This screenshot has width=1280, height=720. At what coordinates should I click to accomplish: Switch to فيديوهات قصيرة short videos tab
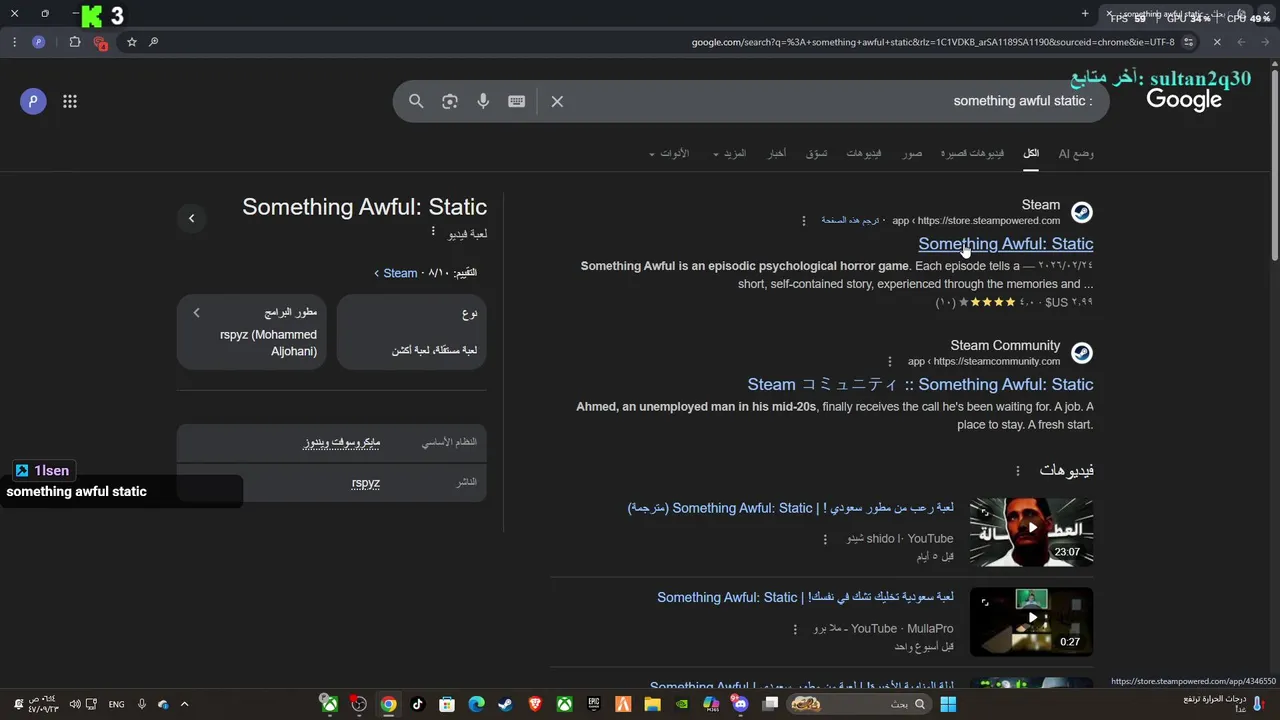[972, 153]
